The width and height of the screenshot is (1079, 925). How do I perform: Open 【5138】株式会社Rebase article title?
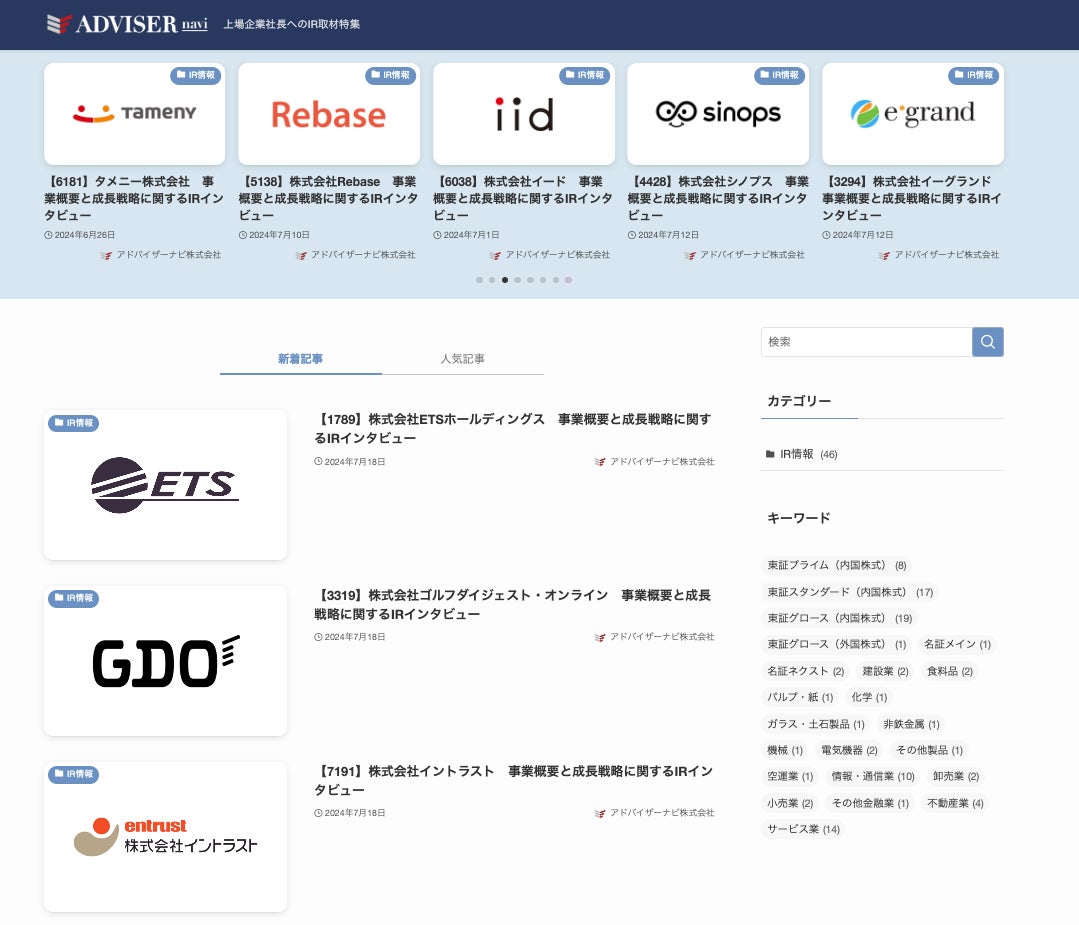[329, 198]
